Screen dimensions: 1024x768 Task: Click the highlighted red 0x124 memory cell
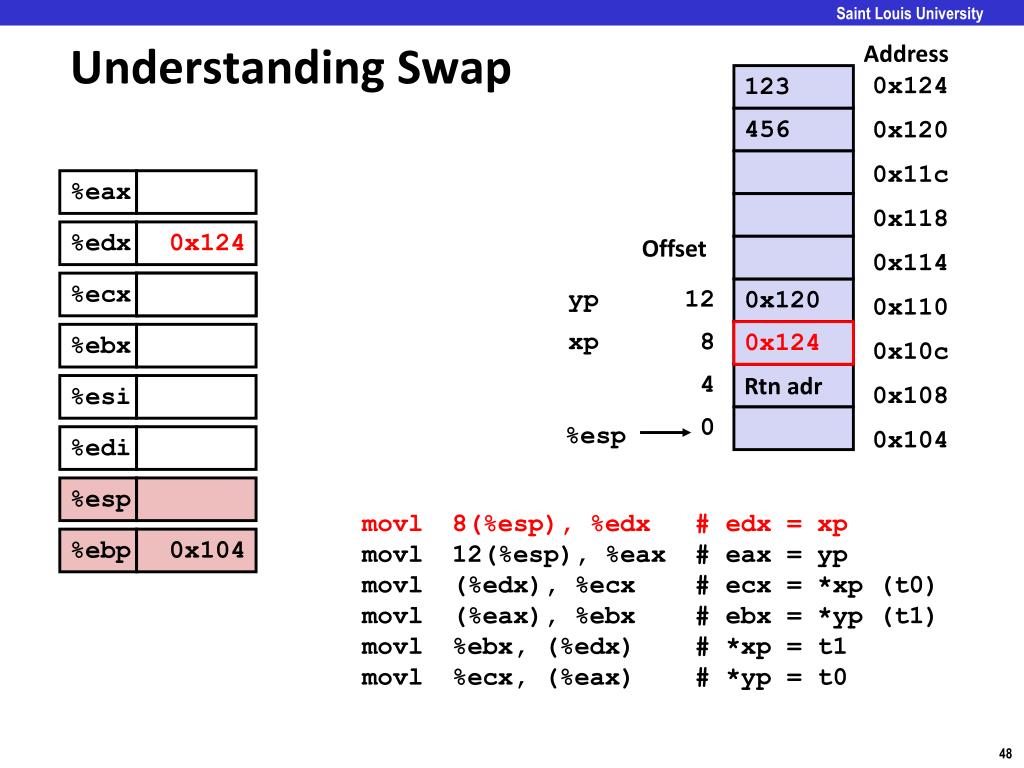[x=793, y=343]
